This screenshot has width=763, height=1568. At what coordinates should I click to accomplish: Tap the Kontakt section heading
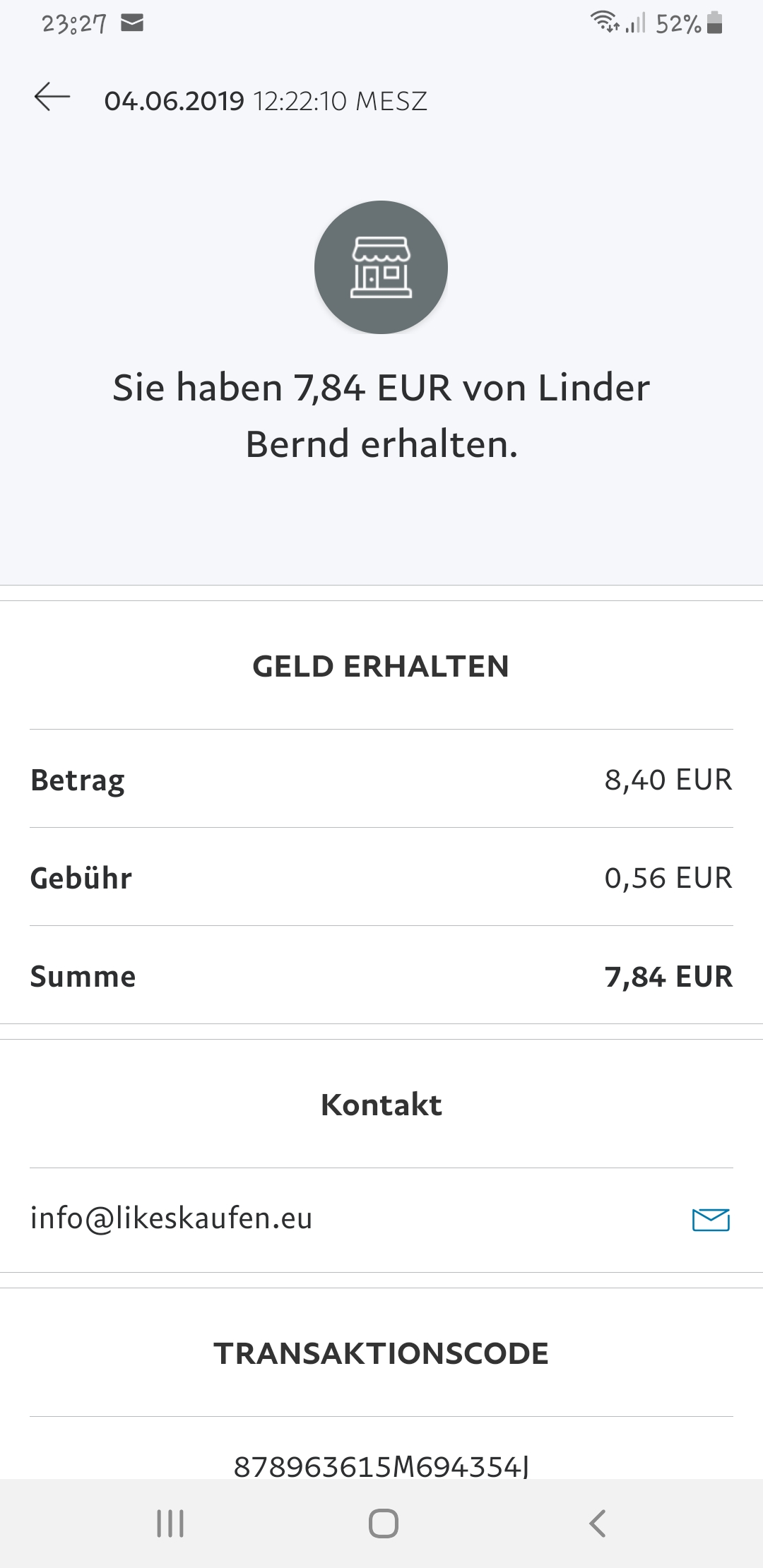point(381,1105)
